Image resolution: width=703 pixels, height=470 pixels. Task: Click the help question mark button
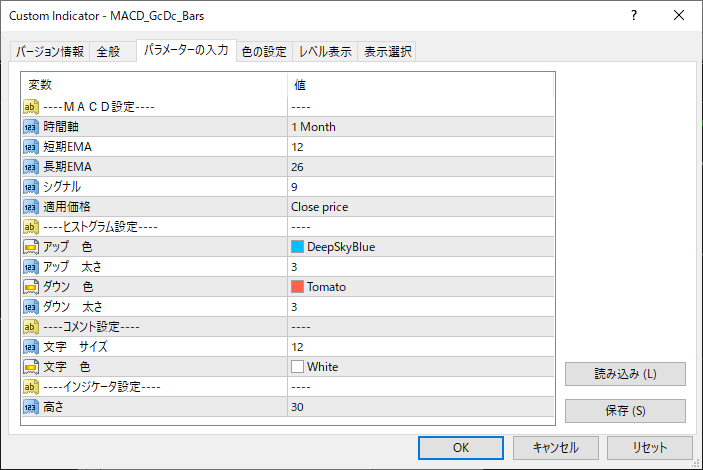click(635, 16)
